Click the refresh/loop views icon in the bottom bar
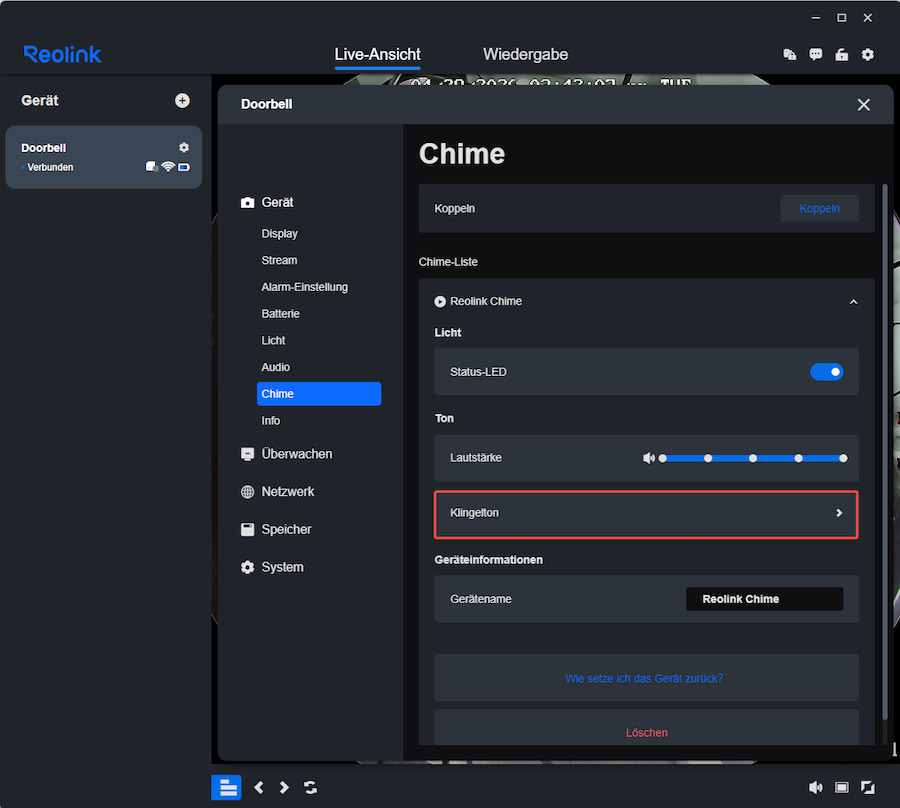Viewport: 900px width, 808px height. 311,787
